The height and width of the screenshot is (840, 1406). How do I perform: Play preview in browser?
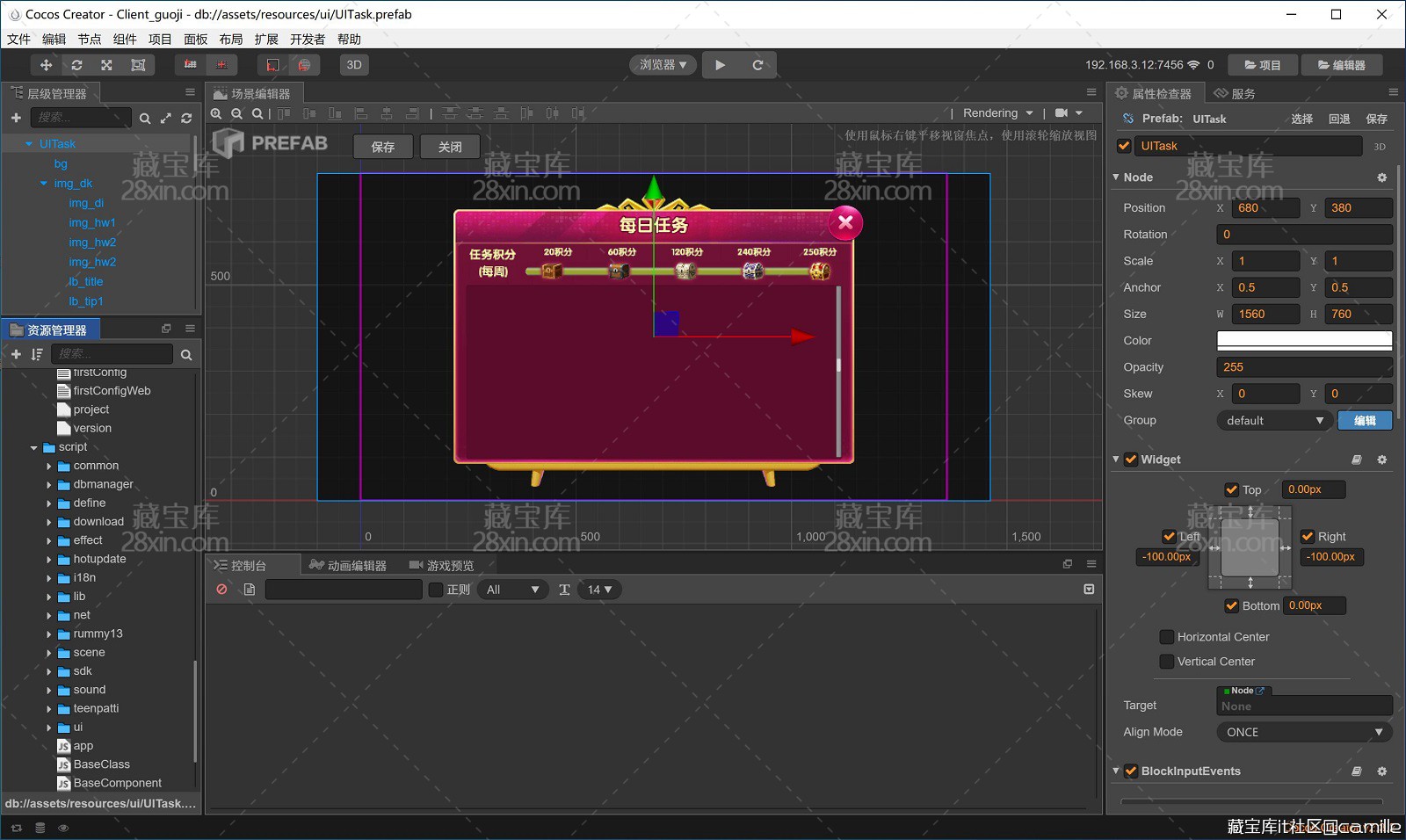pyautogui.click(x=721, y=65)
